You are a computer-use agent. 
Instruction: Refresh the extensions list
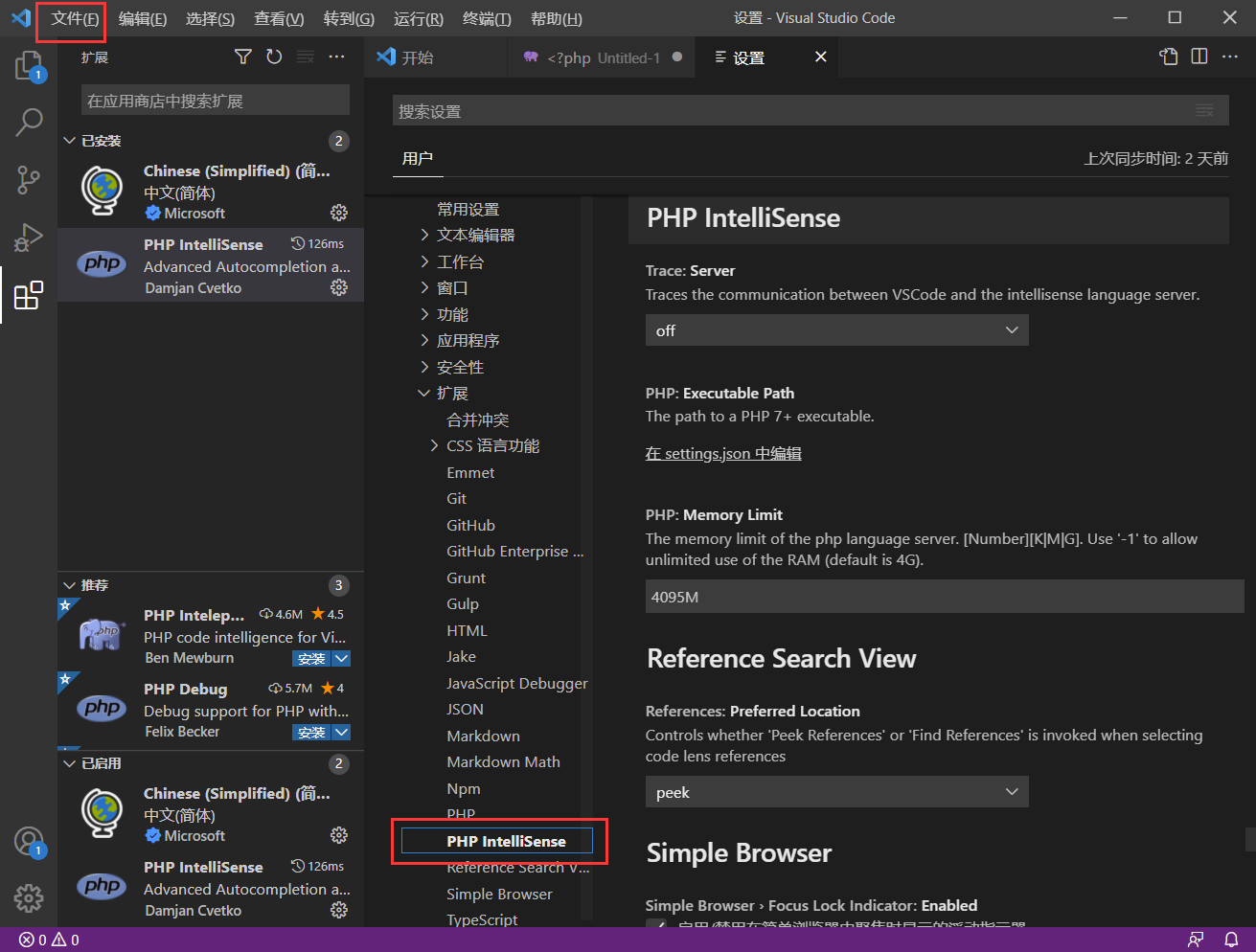point(274,57)
